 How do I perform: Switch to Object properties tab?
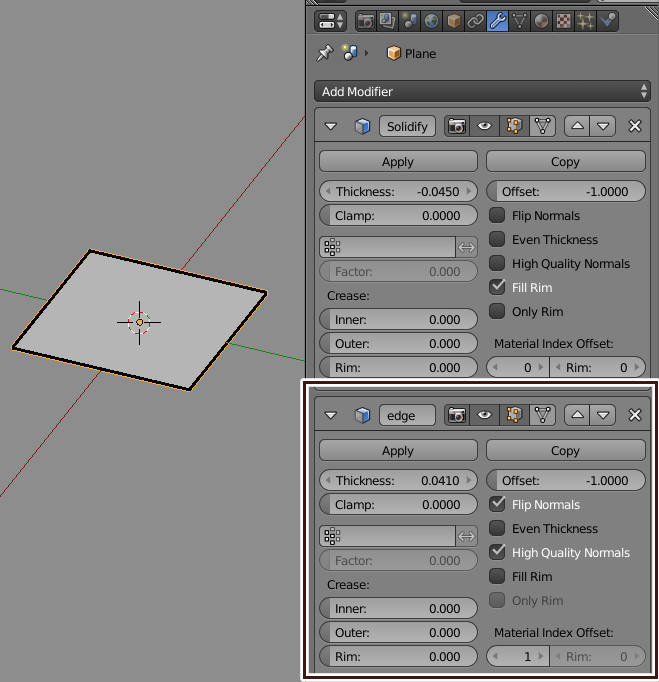click(453, 21)
